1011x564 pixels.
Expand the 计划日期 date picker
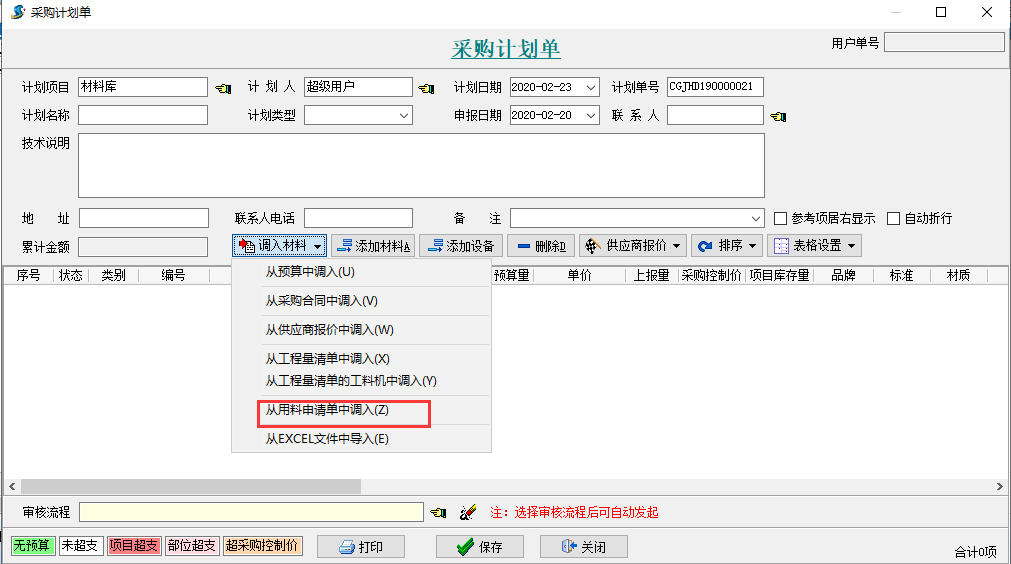coord(591,88)
